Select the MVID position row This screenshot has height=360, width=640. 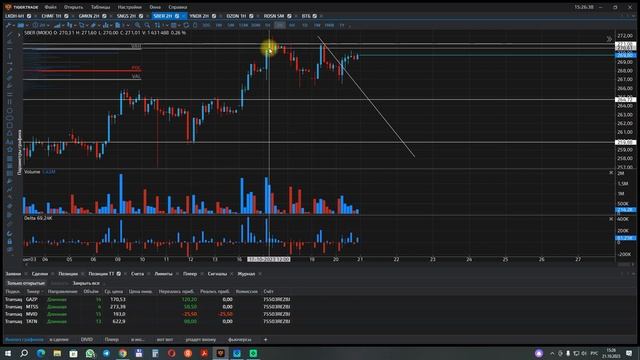coord(148,314)
